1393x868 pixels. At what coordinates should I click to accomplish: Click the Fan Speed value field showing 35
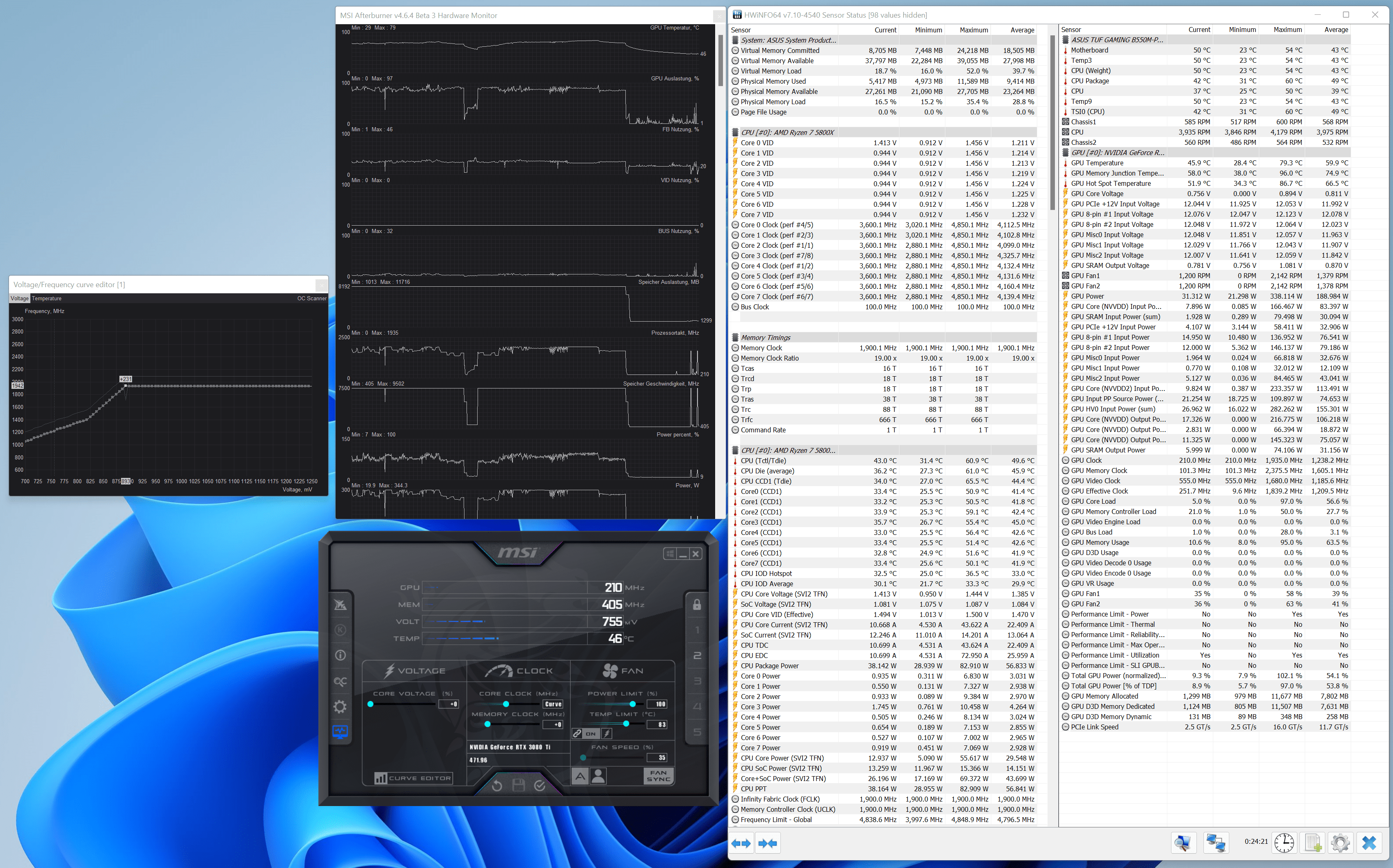(x=657, y=757)
